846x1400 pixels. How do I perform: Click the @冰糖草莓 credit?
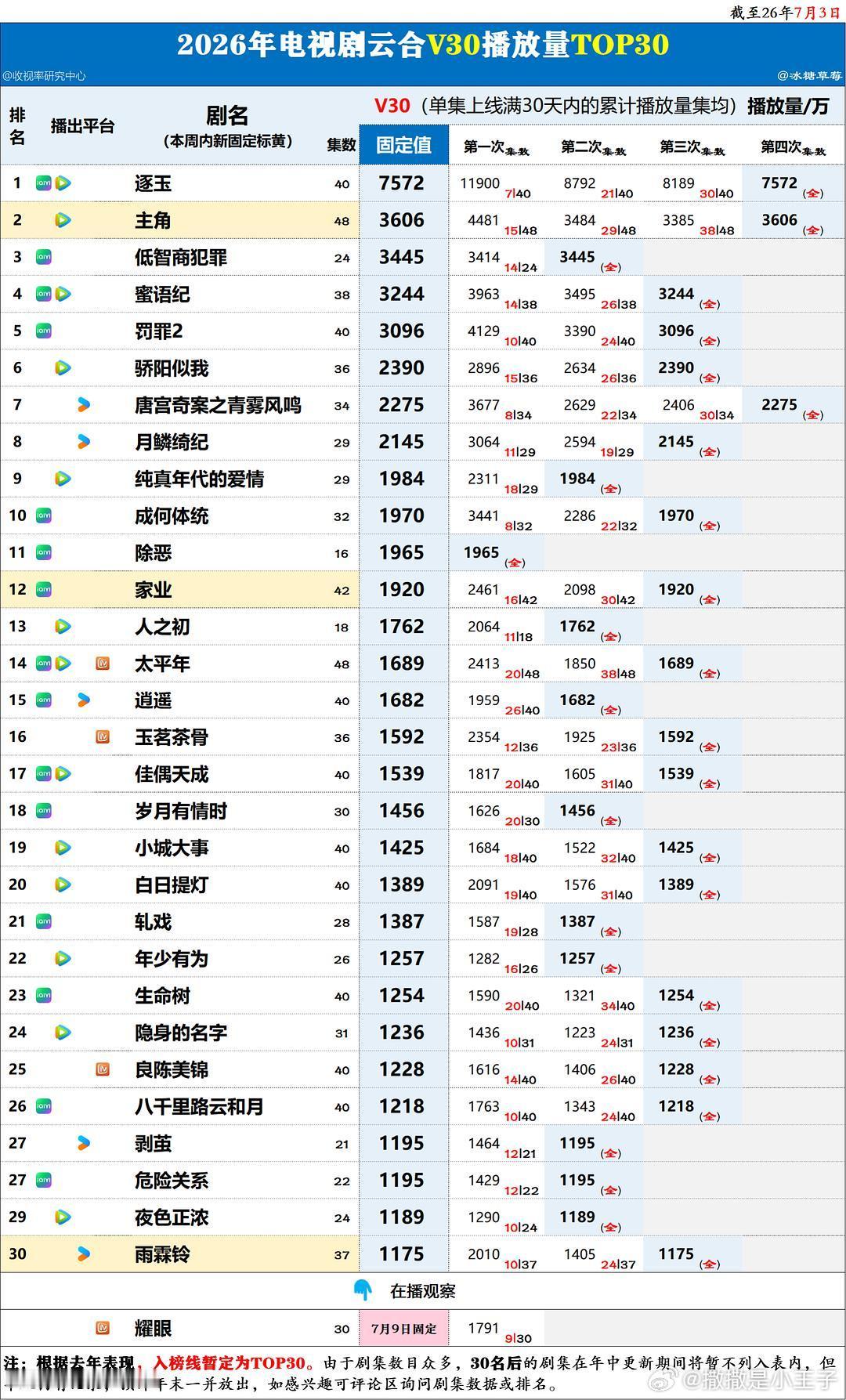point(809,76)
